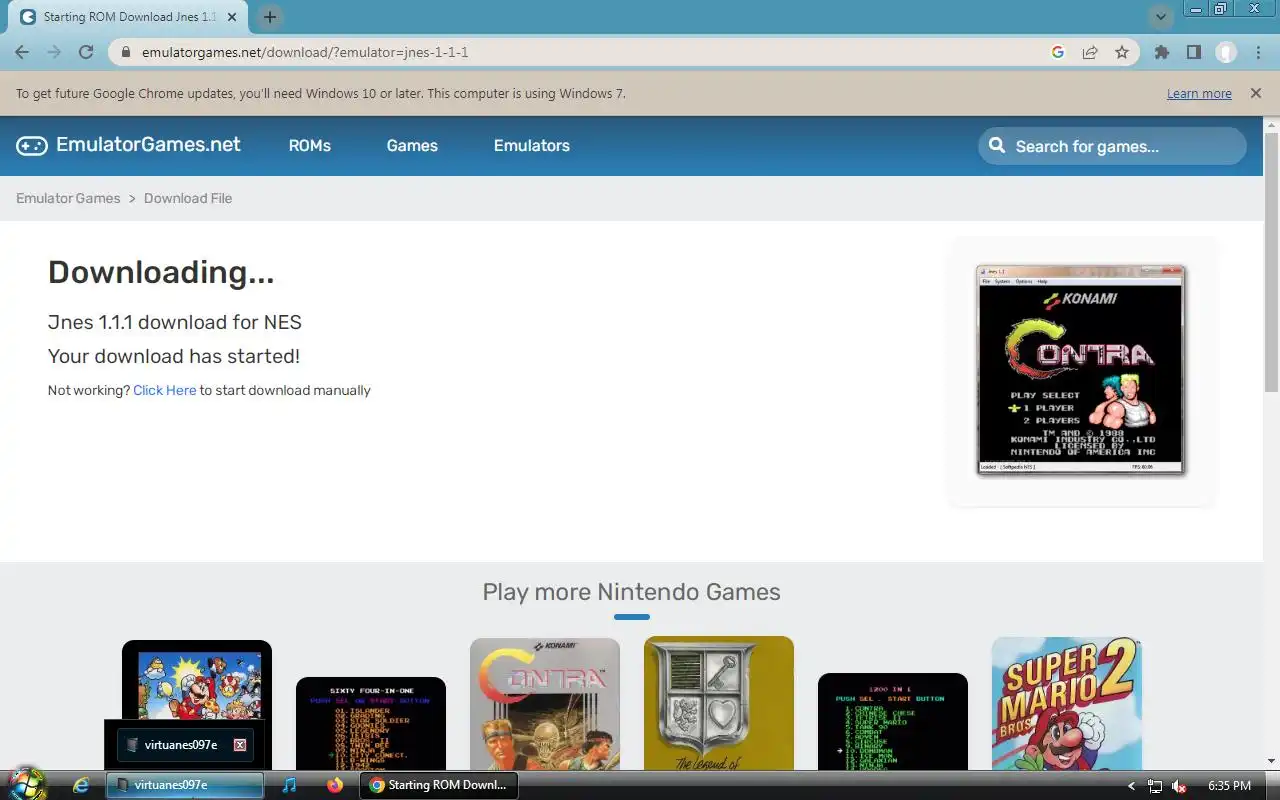Open the Super Mario Bros 2 thumbnail
The image size is (1280, 800).
coord(1067,704)
